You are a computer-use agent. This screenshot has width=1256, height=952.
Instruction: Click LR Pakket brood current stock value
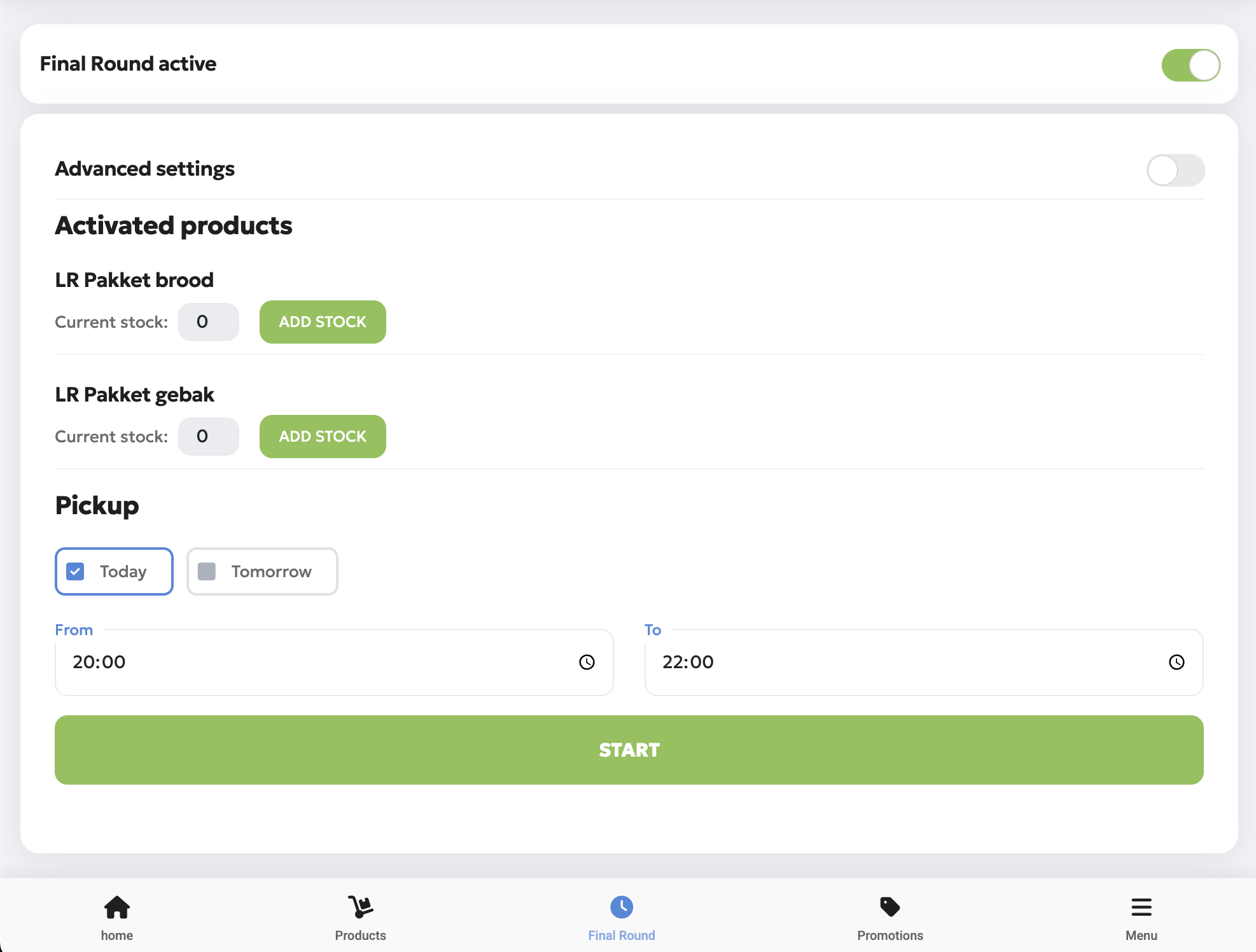tap(208, 322)
